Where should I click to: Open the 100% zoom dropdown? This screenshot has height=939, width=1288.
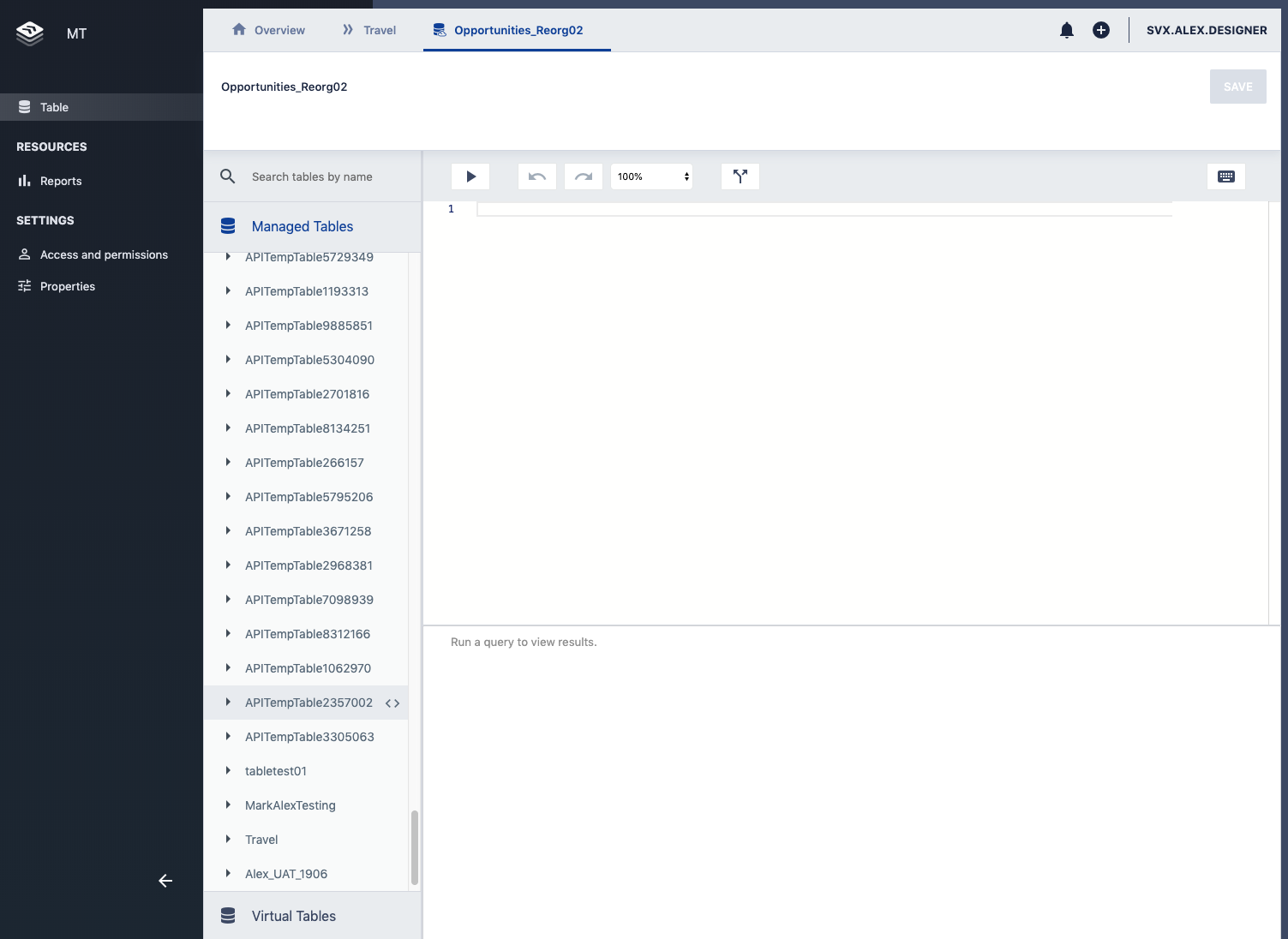(x=651, y=176)
